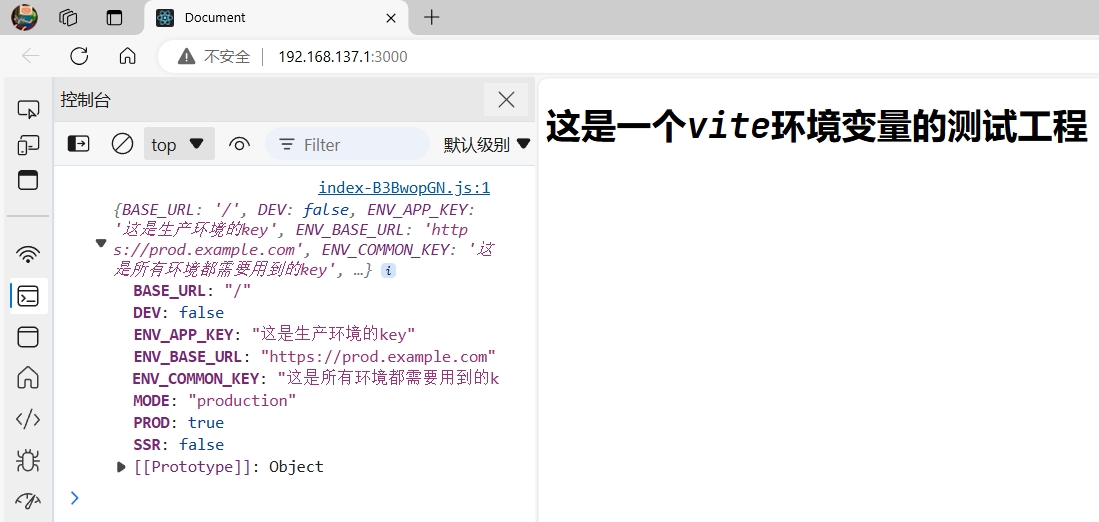Toggle the console sidebar panel
Image resolution: width=1099 pixels, height=522 pixels.
click(x=78, y=144)
